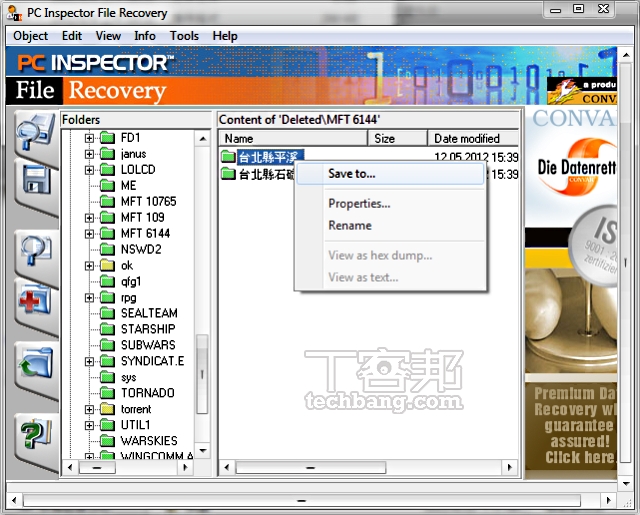Choose Save to... from context menu
640x515 pixels.
[x=352, y=174]
